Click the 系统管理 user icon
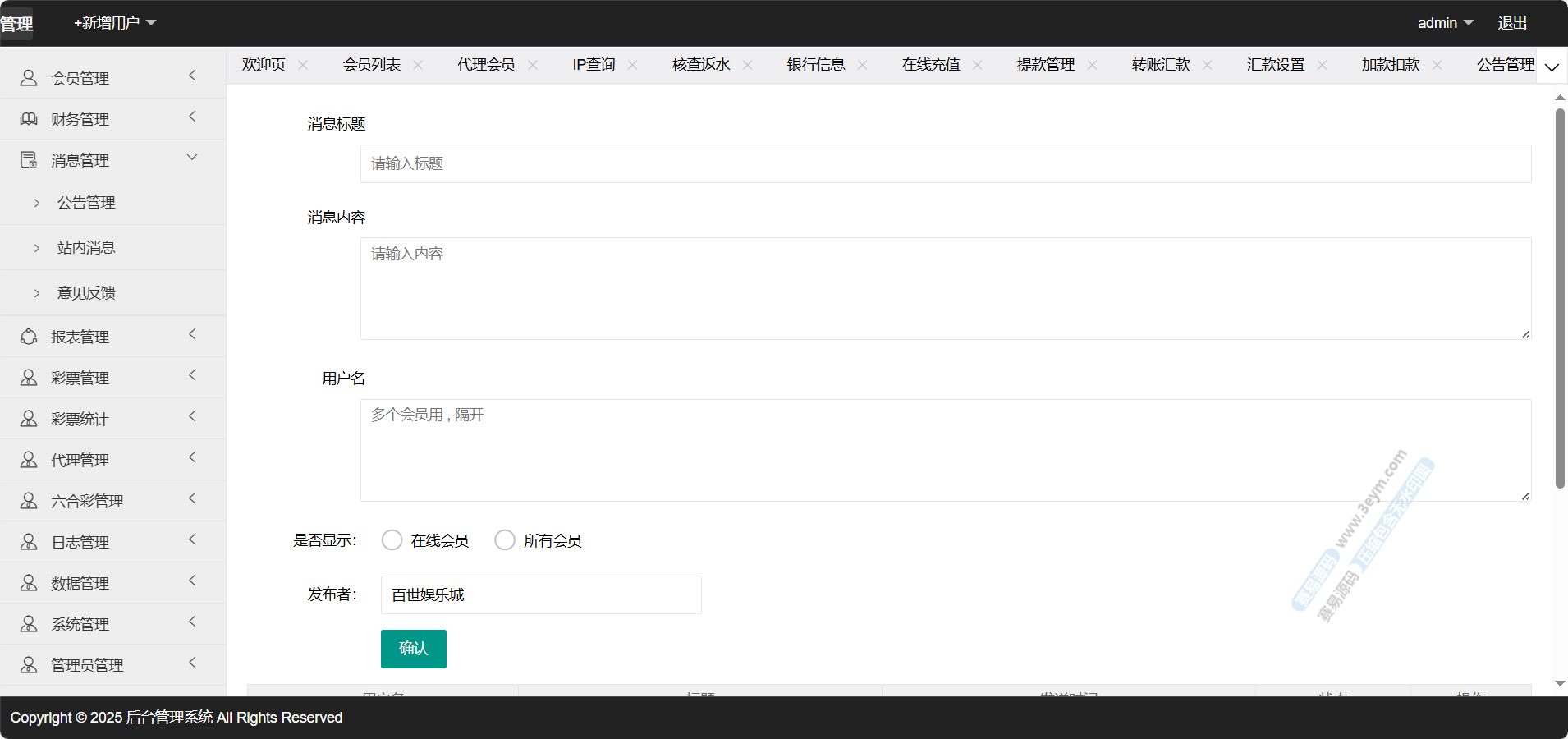The height and width of the screenshot is (739, 1568). pos(29,624)
